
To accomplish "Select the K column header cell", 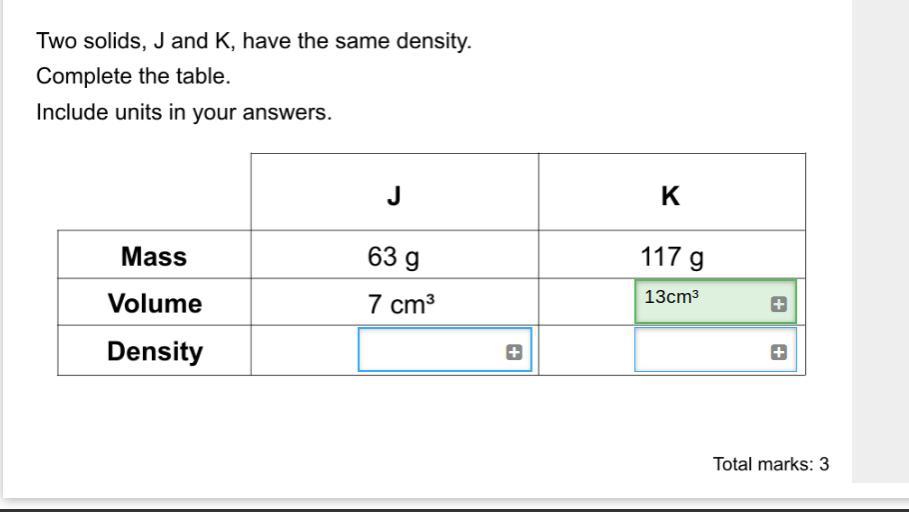I will tap(672, 192).
